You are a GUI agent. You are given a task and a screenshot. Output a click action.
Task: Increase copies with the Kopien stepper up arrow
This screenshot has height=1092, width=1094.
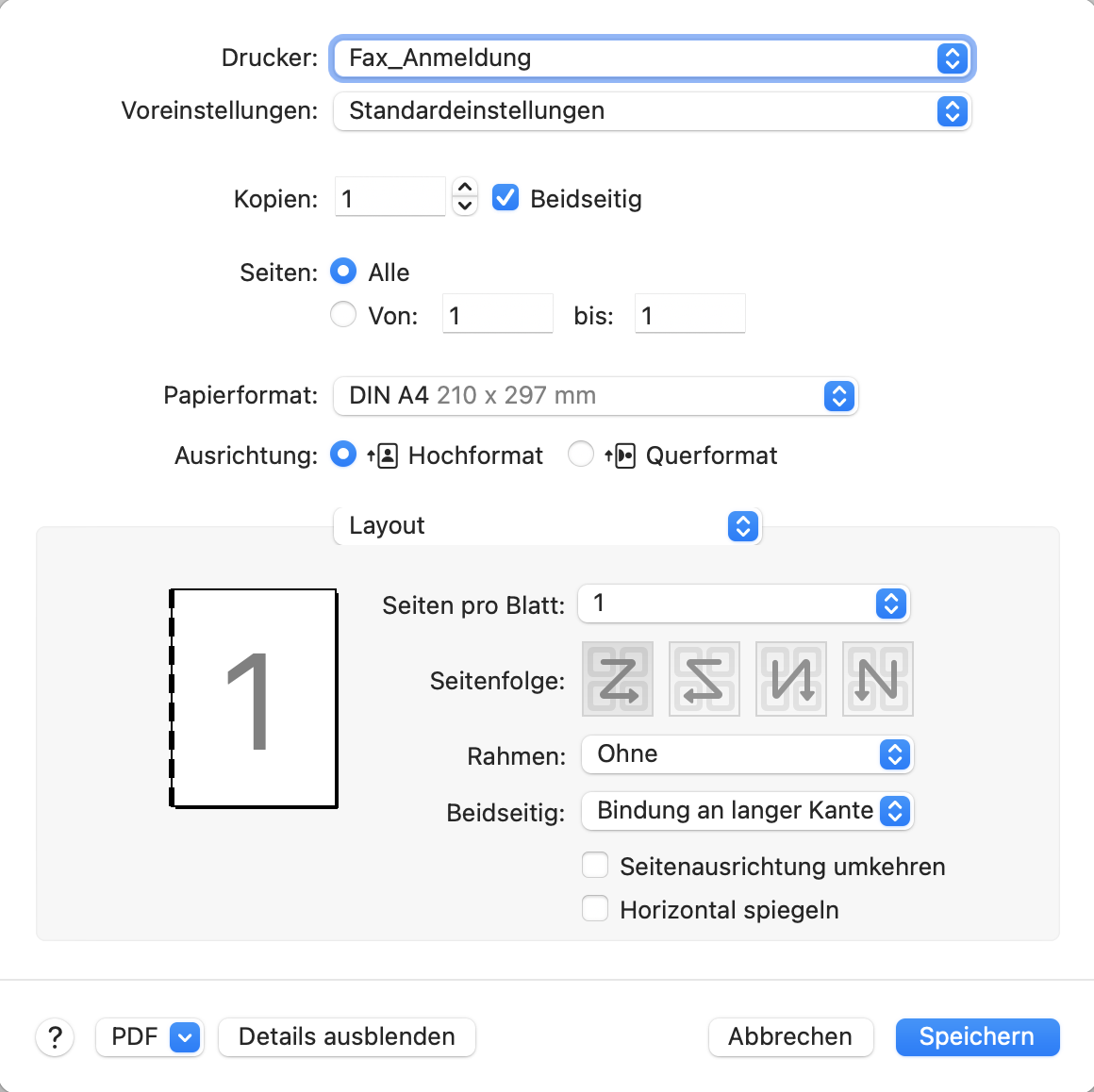point(465,188)
